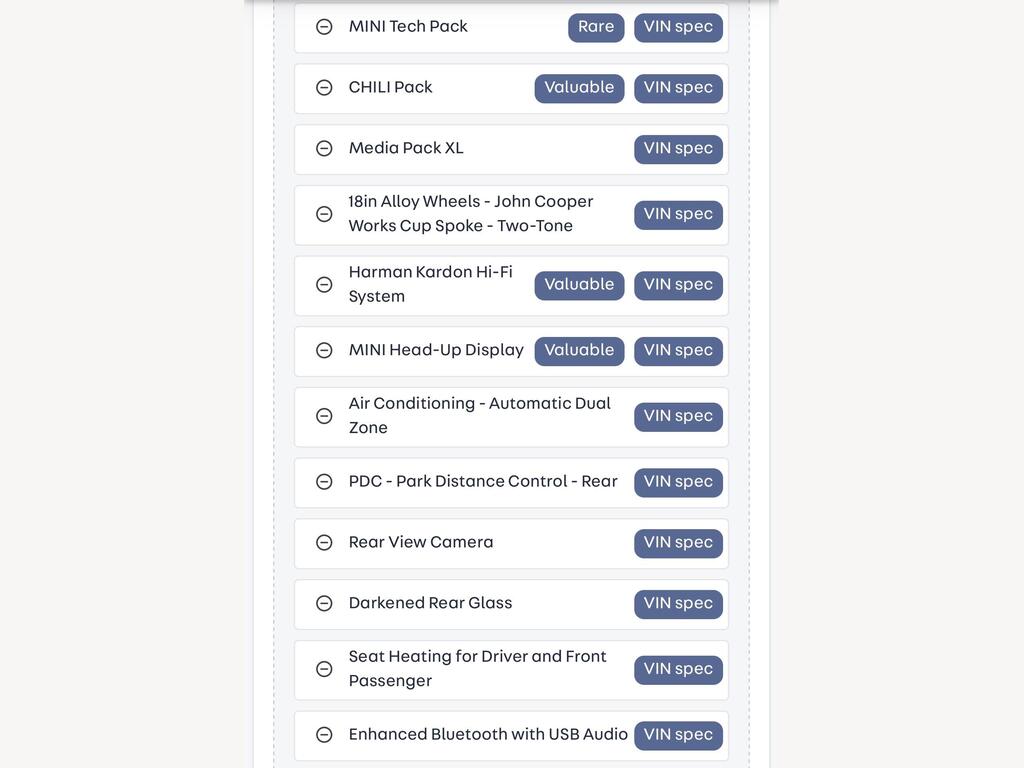This screenshot has width=1024, height=768.
Task: Click the minus icon beside CHILI Pack
Action: pos(324,88)
